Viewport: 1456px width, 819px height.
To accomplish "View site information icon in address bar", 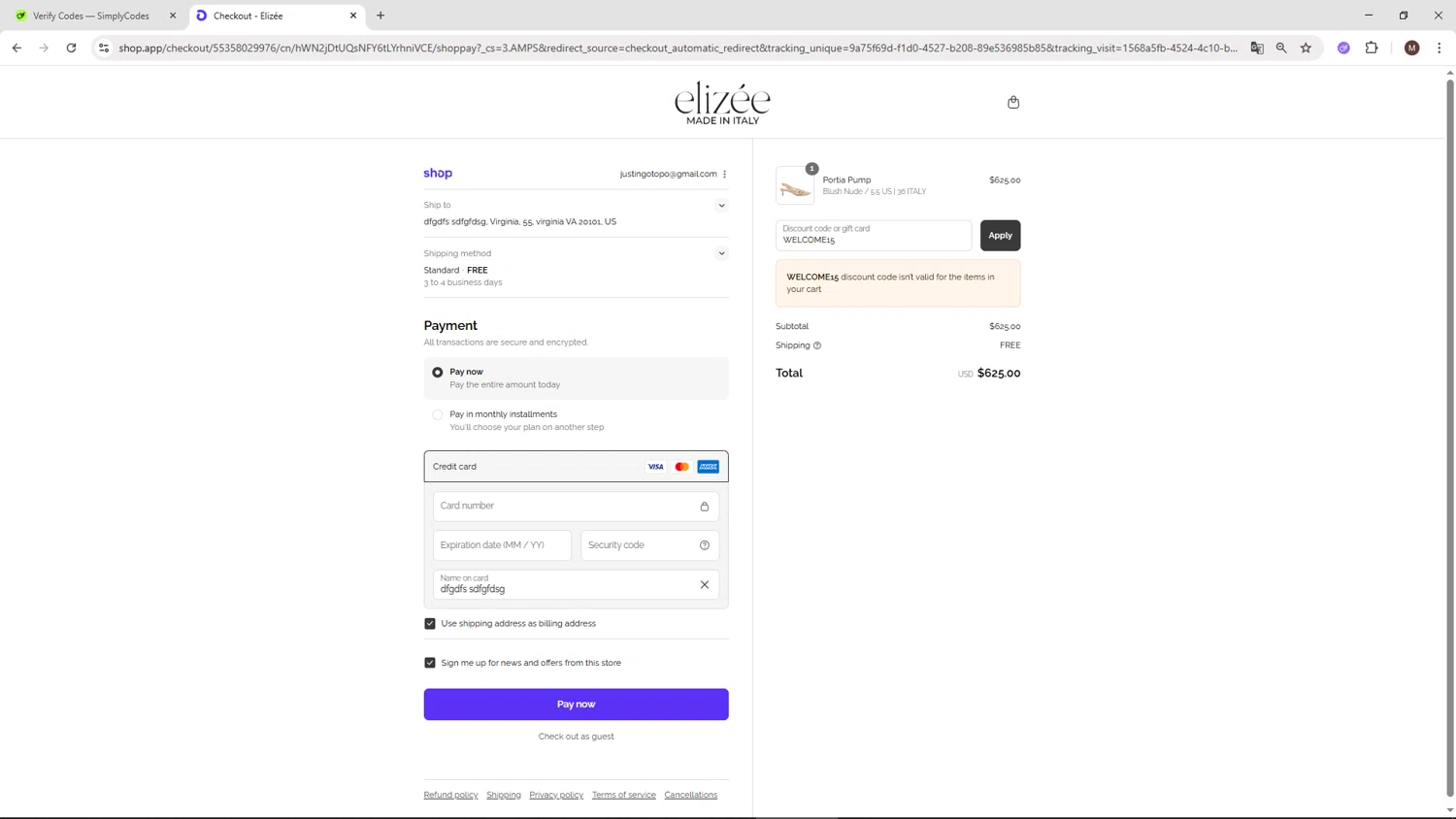I will [104, 48].
